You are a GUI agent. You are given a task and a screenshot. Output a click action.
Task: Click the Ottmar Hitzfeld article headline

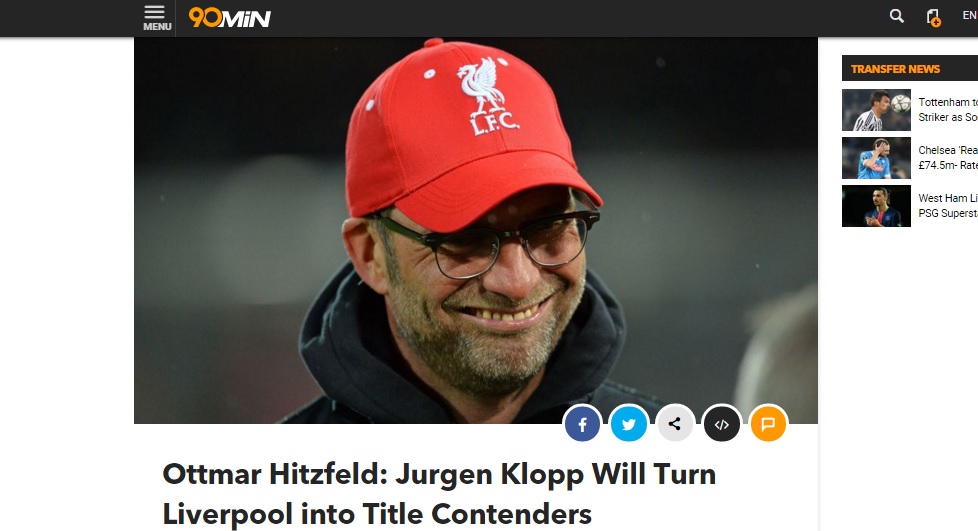439,494
